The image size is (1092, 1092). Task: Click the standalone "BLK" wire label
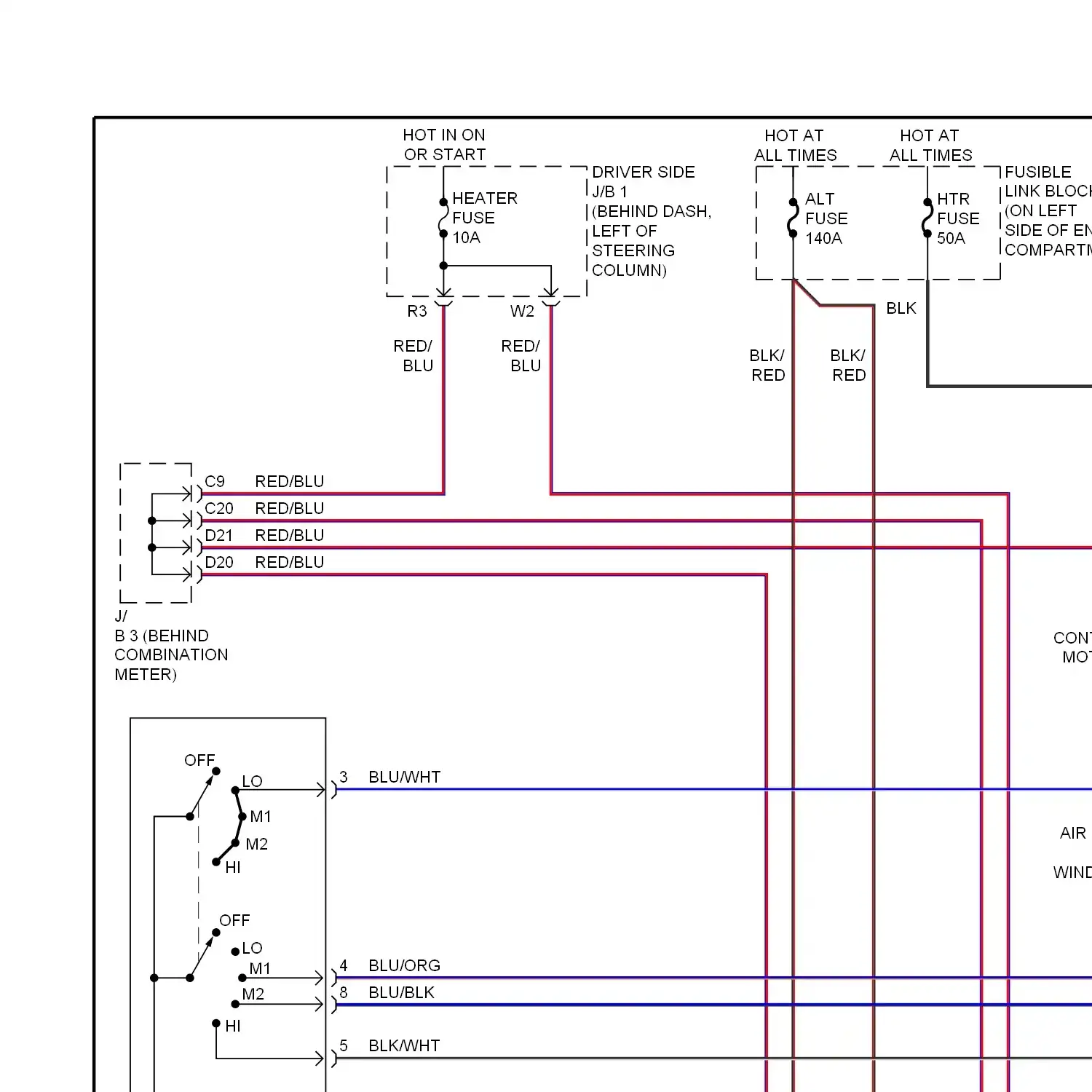(901, 309)
